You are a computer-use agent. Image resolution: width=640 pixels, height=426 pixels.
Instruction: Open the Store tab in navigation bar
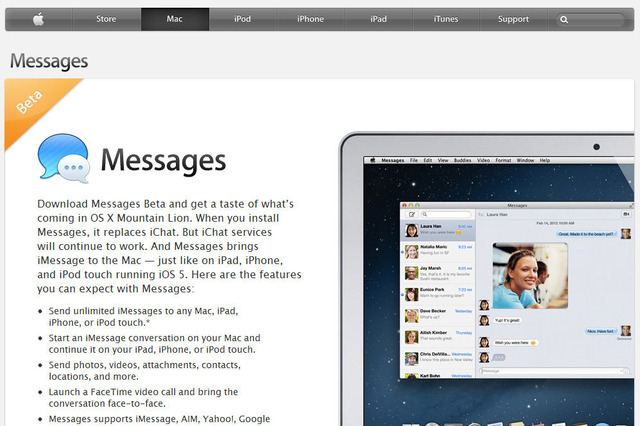click(106, 19)
